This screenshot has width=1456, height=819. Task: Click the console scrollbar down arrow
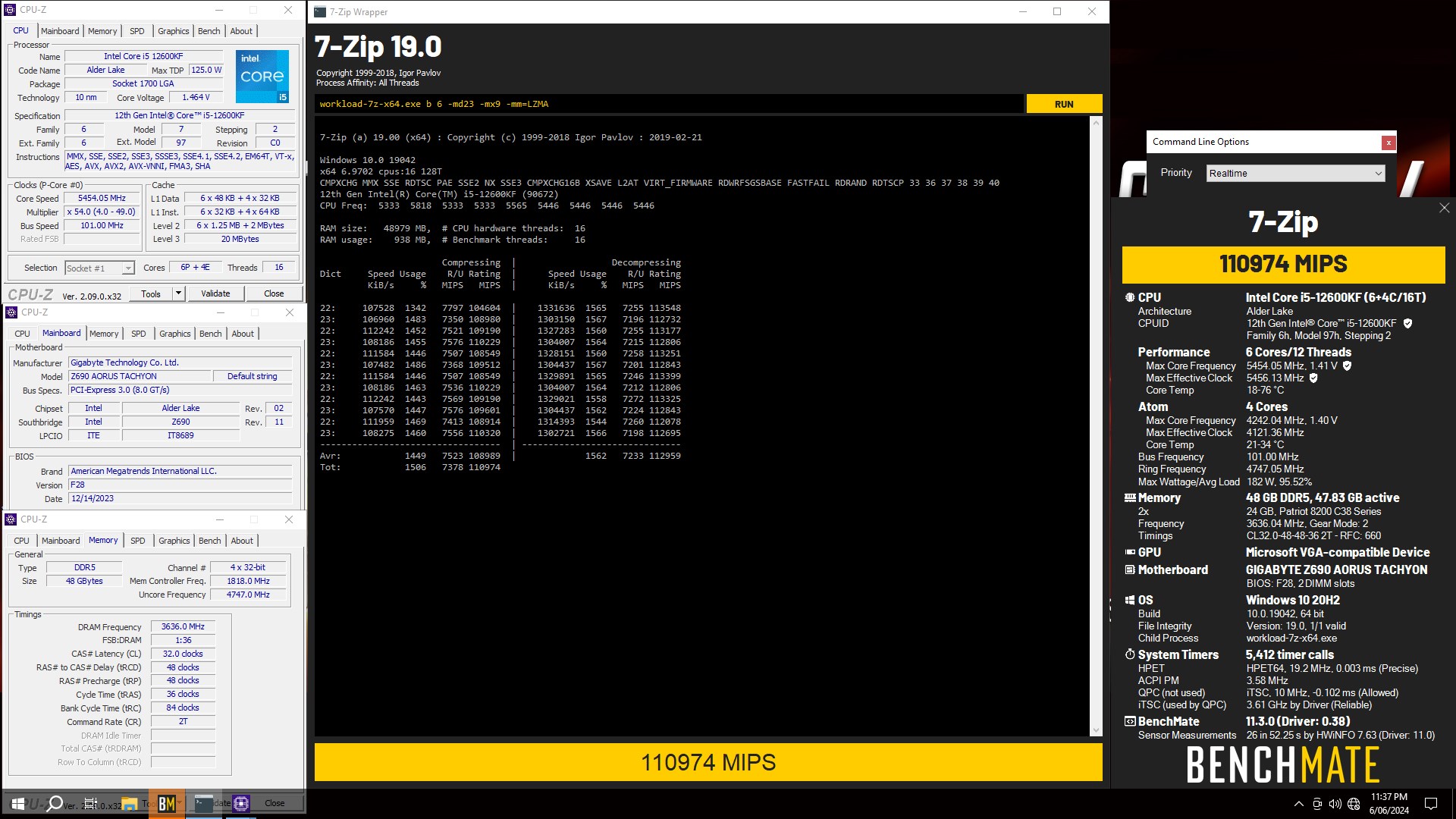(x=1095, y=731)
